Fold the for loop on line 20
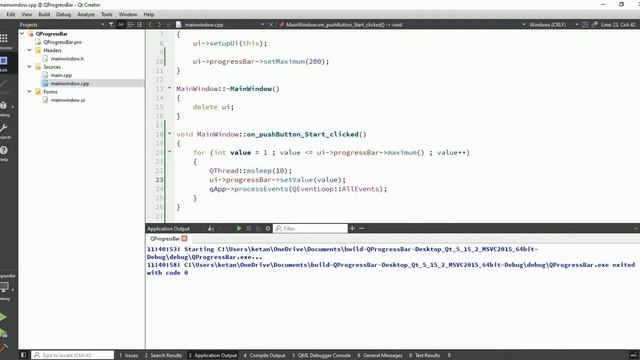Image resolution: width=640 pixels, height=360 pixels. pos(169,152)
